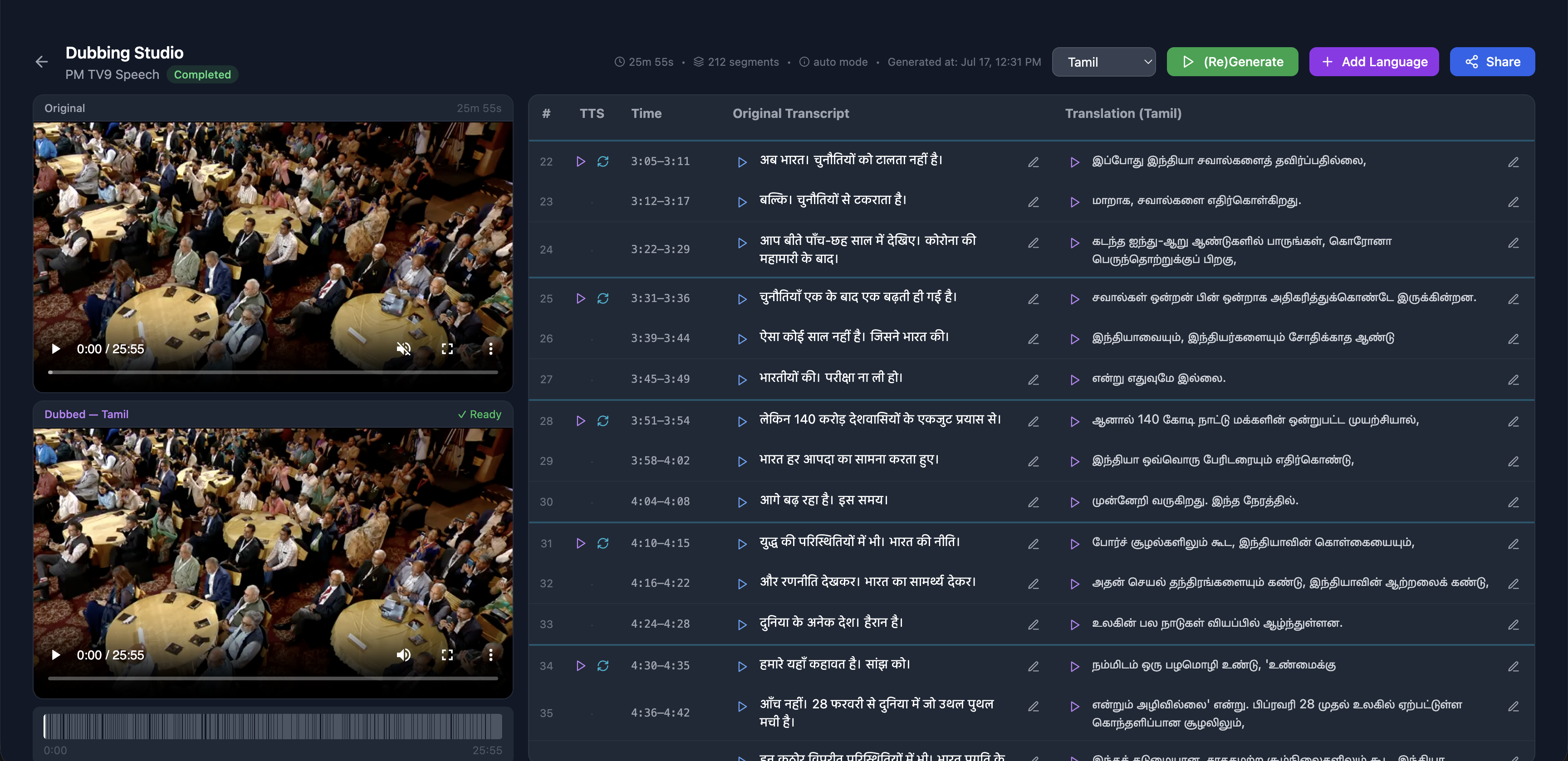
Task: Play TTS audio for segment 25
Action: click(581, 298)
